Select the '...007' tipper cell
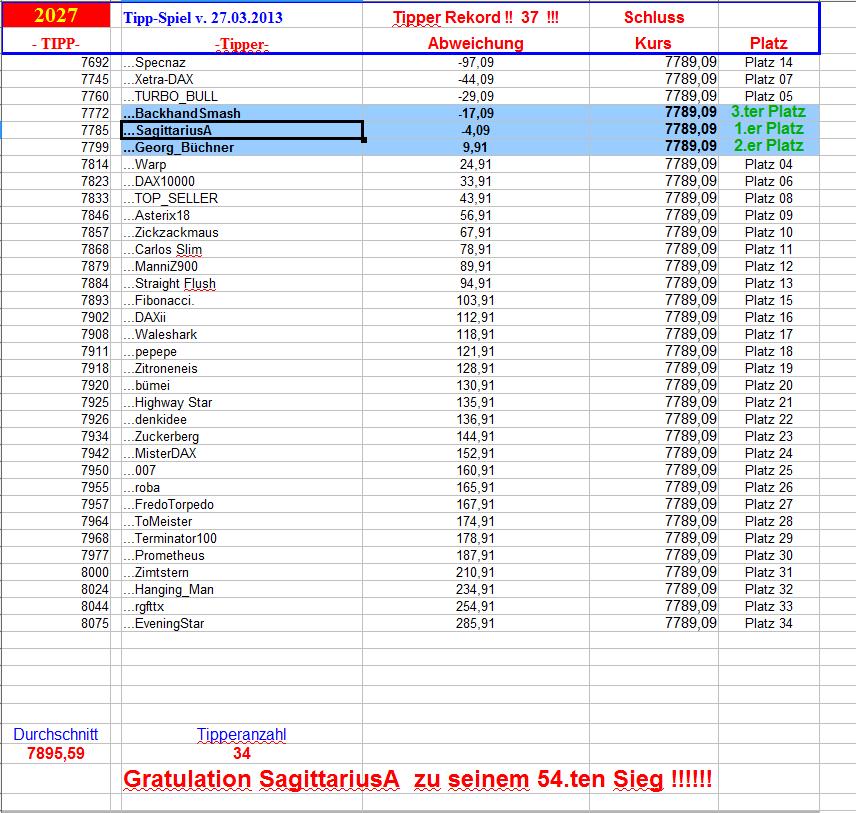The height and width of the screenshot is (813, 856). [241, 470]
